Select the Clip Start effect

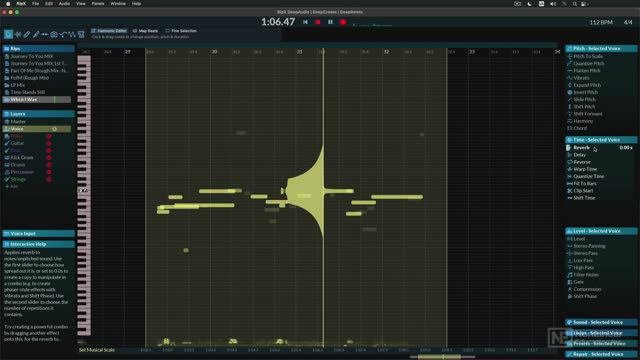coord(583,191)
